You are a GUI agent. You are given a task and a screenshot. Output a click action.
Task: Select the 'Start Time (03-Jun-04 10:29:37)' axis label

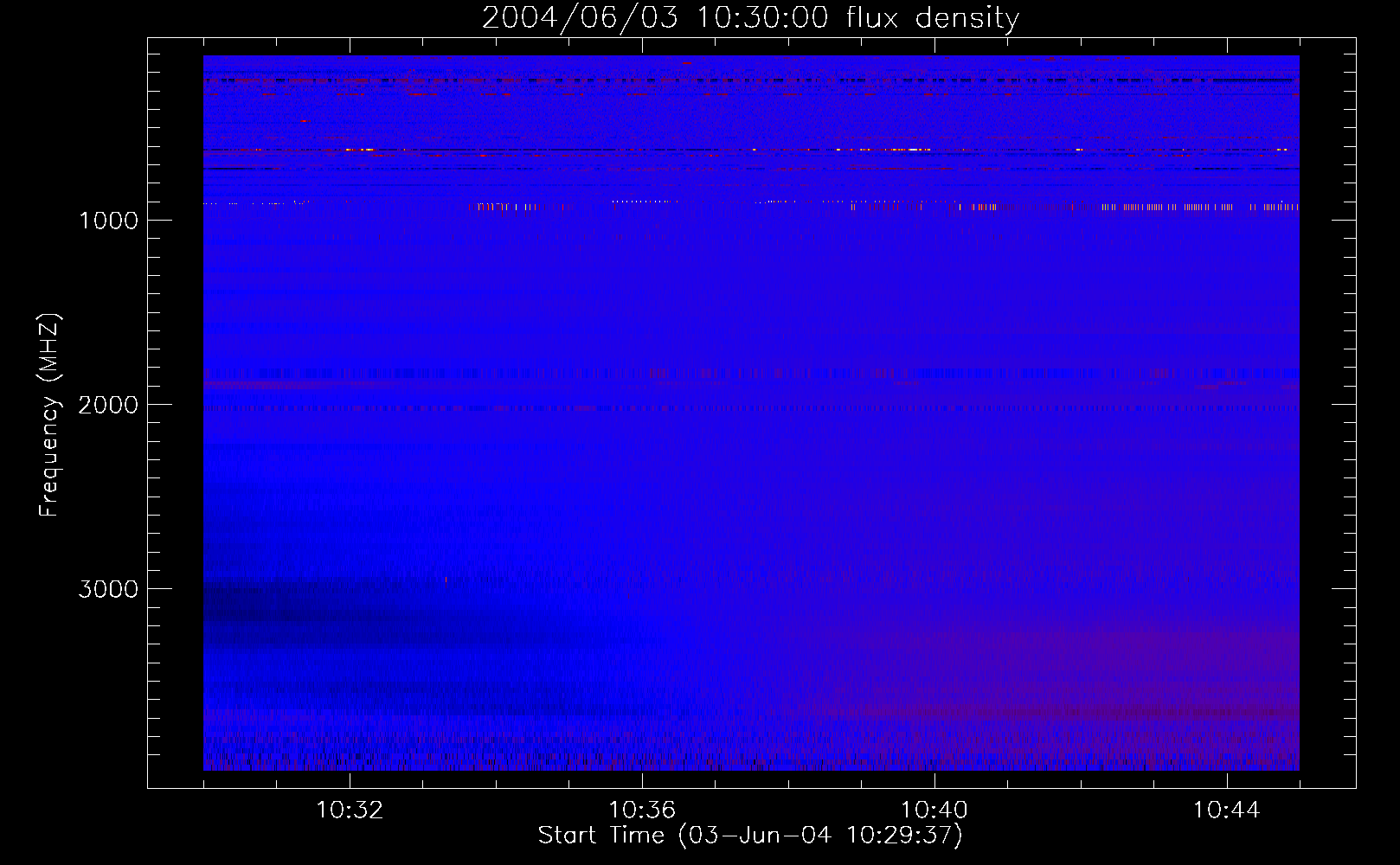(750, 836)
